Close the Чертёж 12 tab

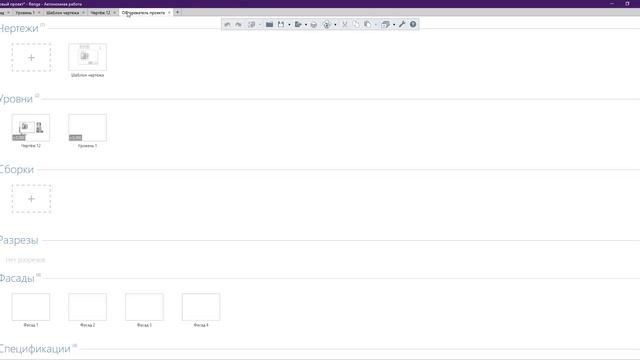(114, 13)
